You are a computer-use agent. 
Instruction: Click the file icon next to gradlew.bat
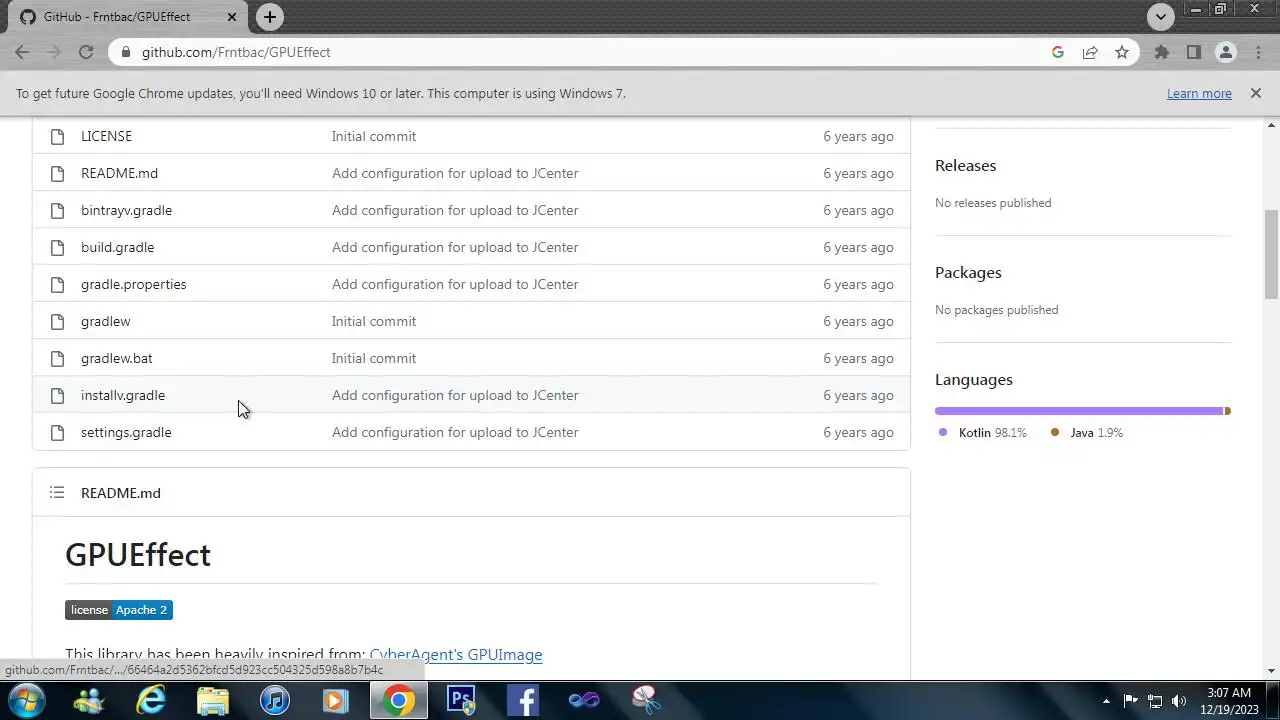click(x=57, y=358)
